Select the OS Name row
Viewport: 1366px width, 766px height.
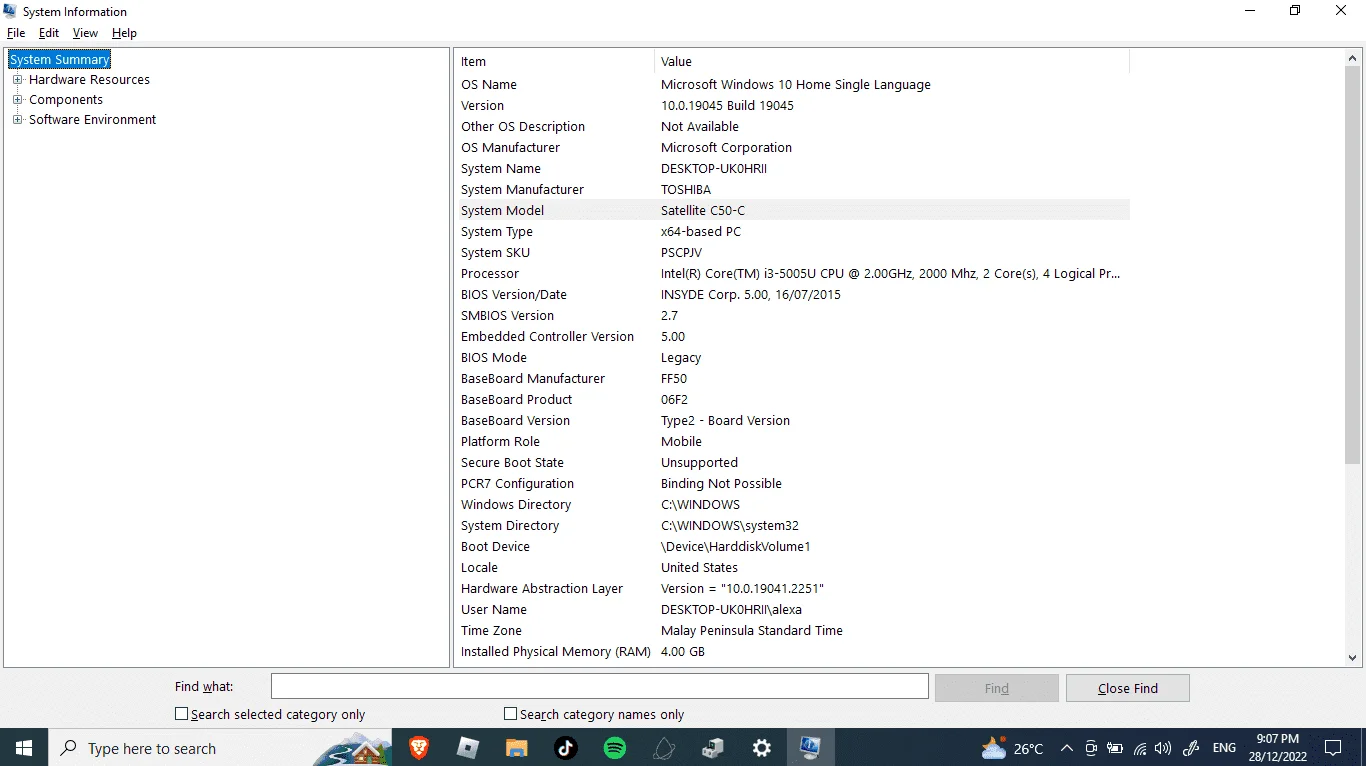pyautogui.click(x=792, y=85)
